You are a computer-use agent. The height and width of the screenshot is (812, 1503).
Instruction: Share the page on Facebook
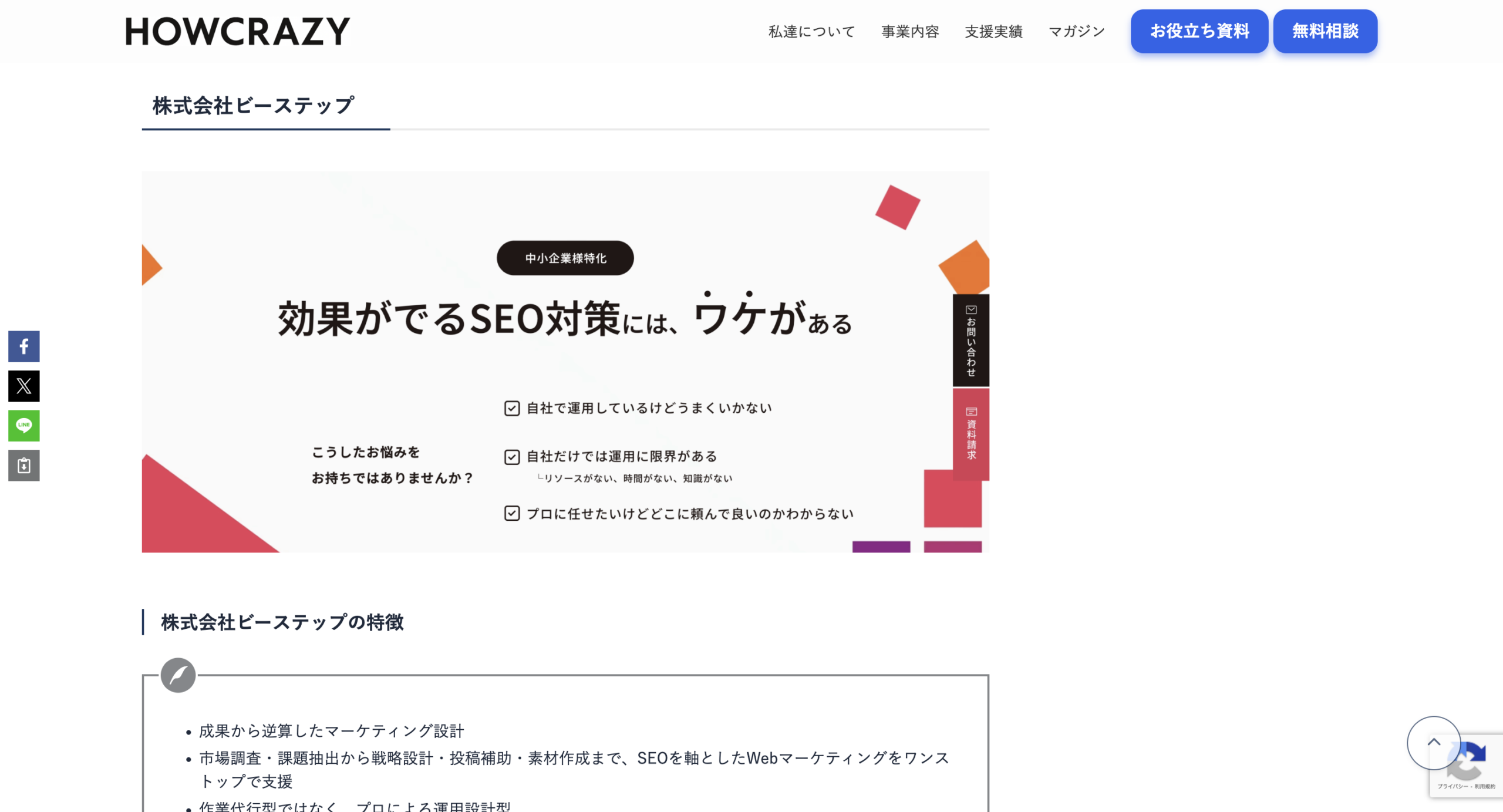tap(23, 346)
